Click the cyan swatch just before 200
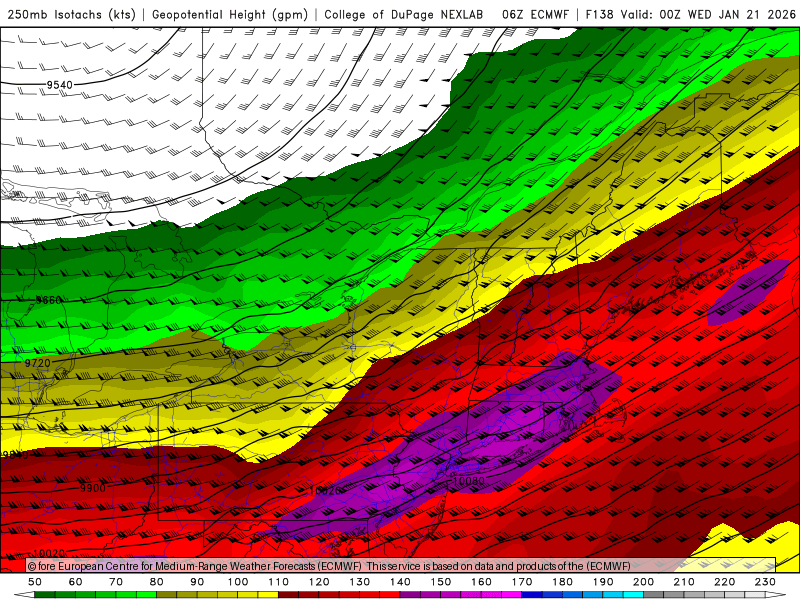Viewport: 800px width, 600px height. click(633, 595)
